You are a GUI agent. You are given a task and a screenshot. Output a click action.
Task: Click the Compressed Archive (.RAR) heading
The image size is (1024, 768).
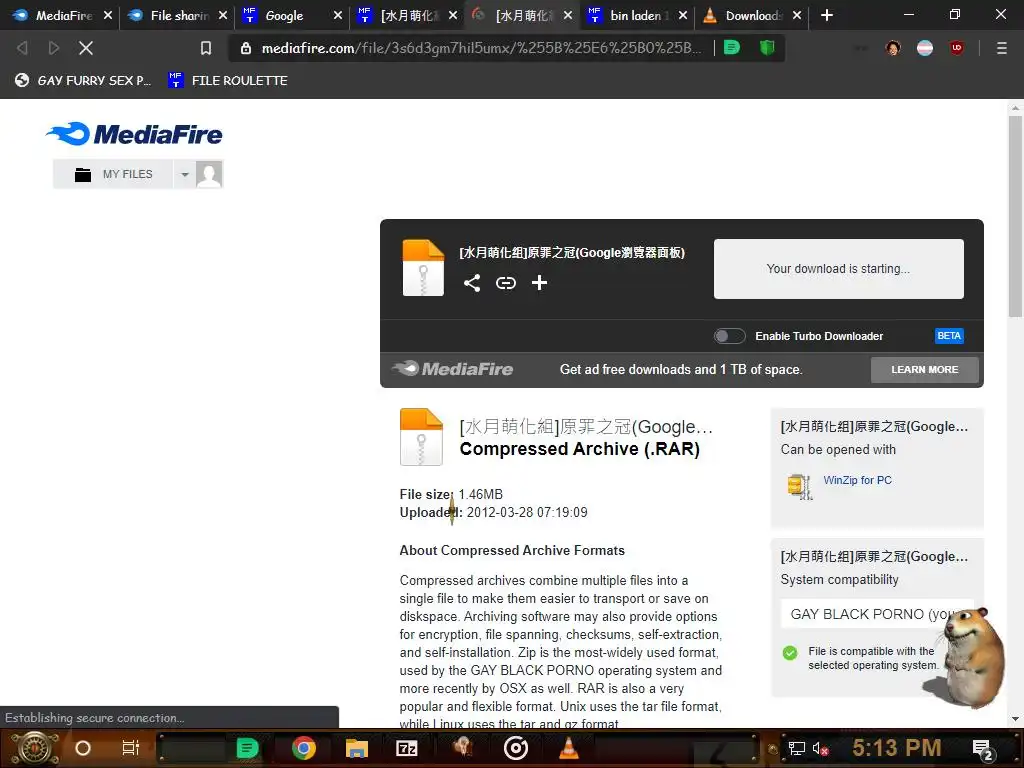(x=579, y=449)
